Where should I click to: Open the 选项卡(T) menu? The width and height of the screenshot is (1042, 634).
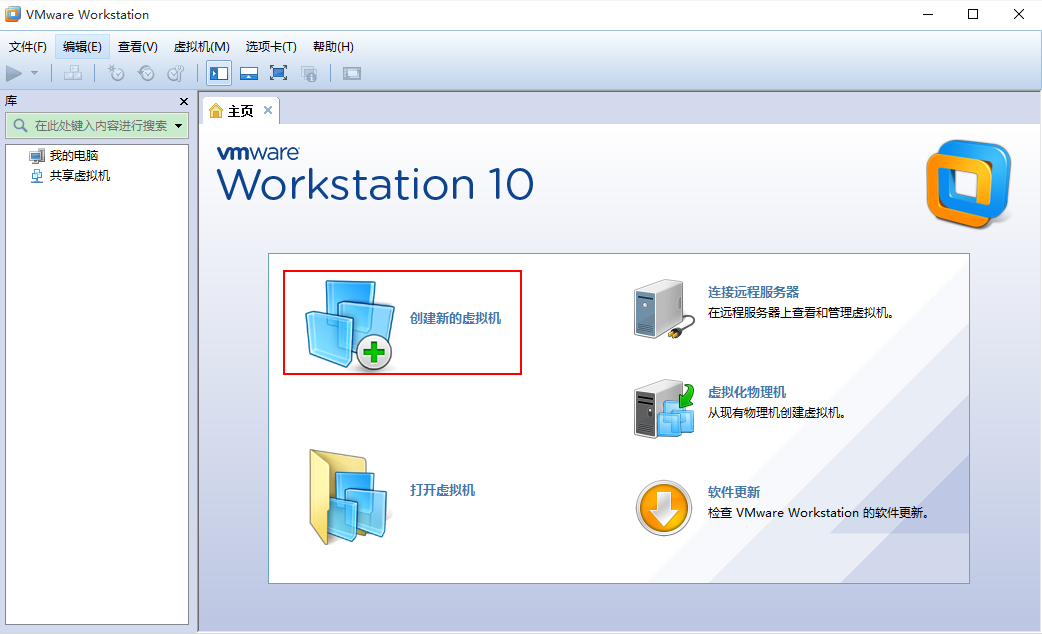click(x=271, y=47)
